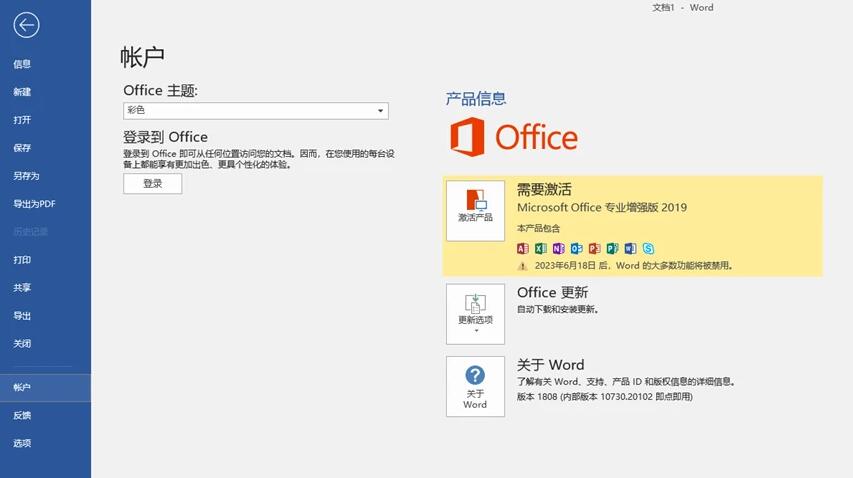
Task: Click the 彩色 theme combo box
Action: (256, 111)
